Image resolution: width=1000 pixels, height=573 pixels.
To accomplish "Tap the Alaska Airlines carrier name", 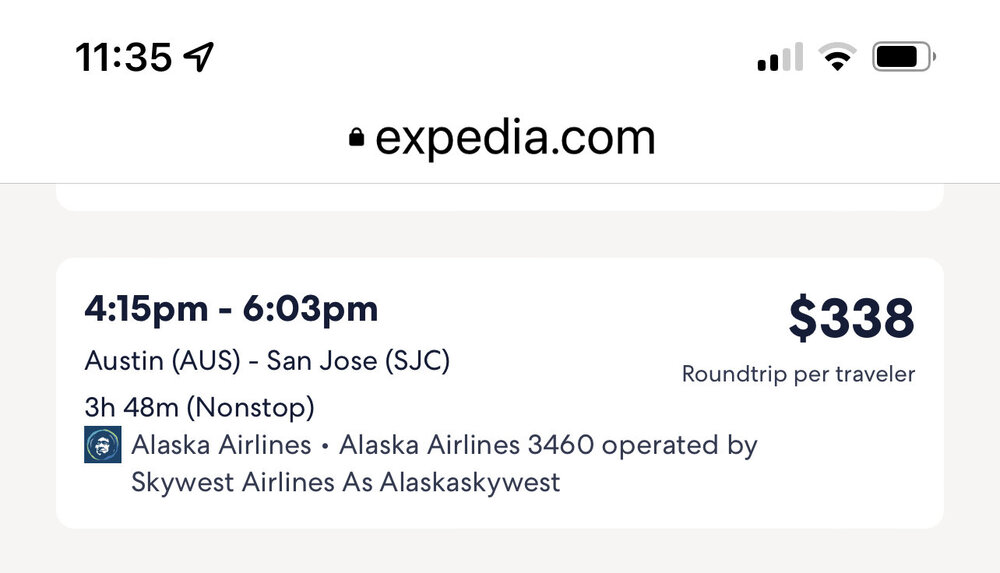I will point(221,445).
